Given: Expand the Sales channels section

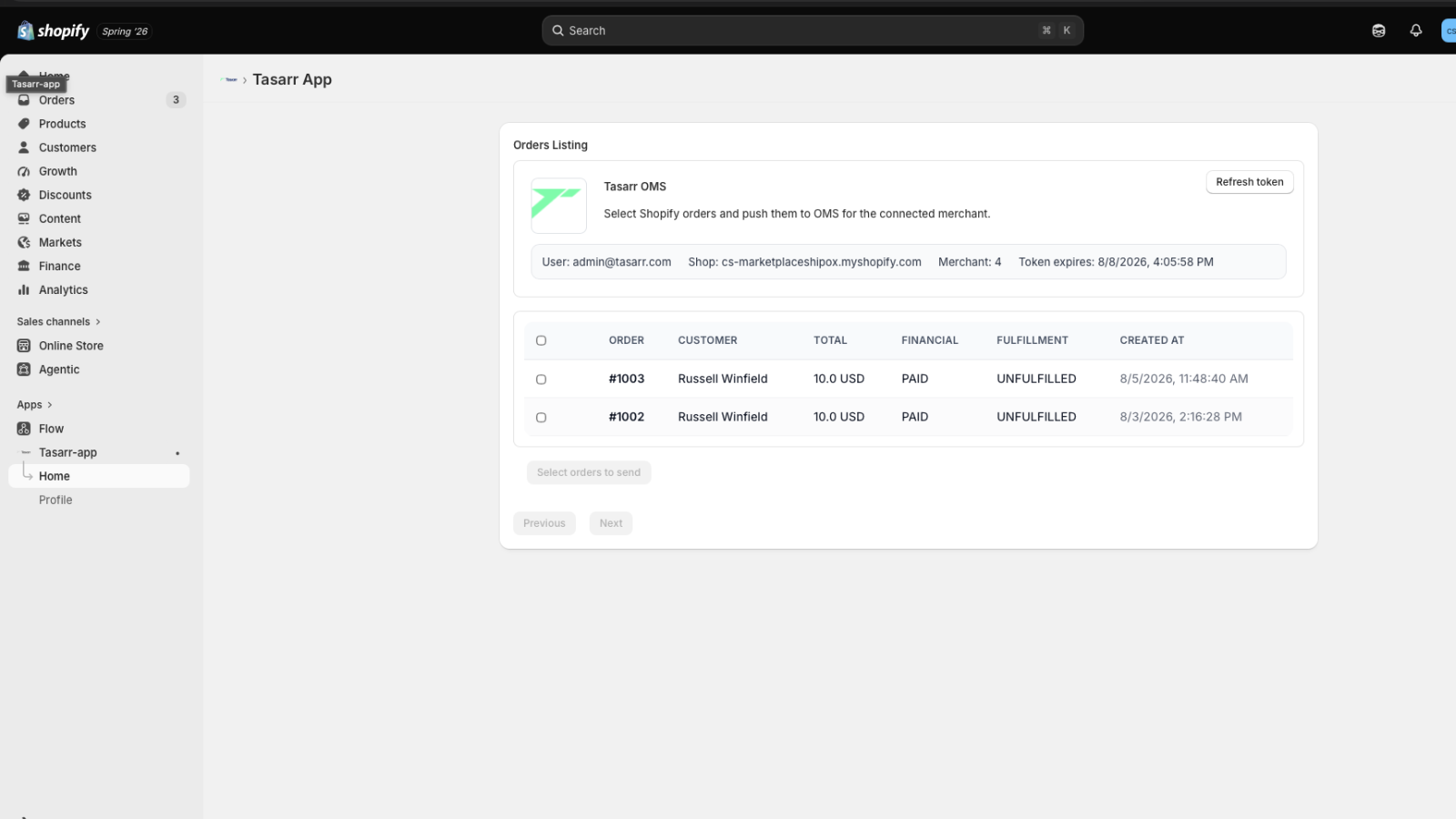Looking at the screenshot, I should coord(59,322).
